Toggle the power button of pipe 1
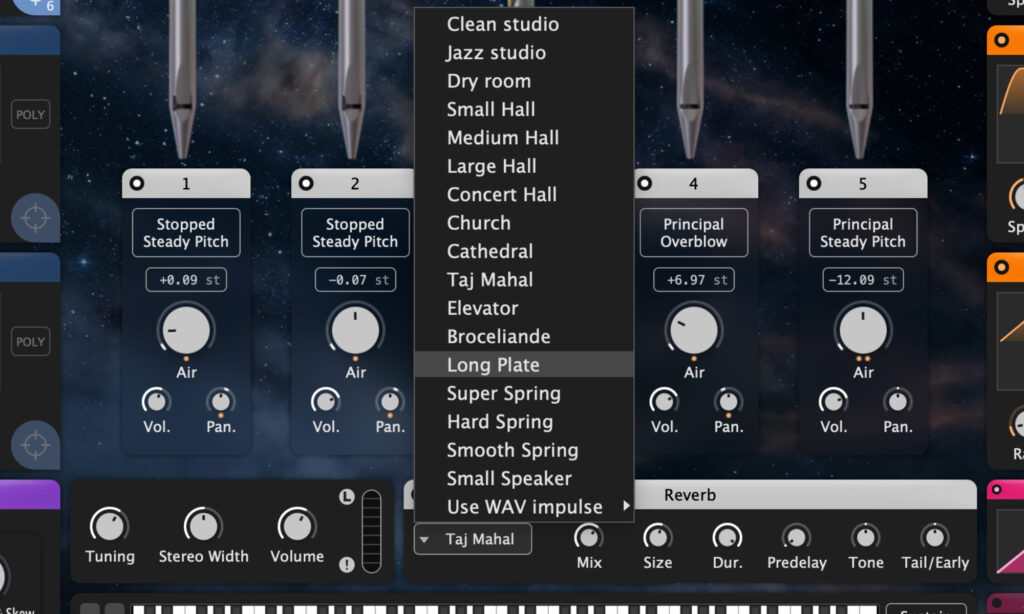This screenshot has height=614, width=1024. click(136, 184)
